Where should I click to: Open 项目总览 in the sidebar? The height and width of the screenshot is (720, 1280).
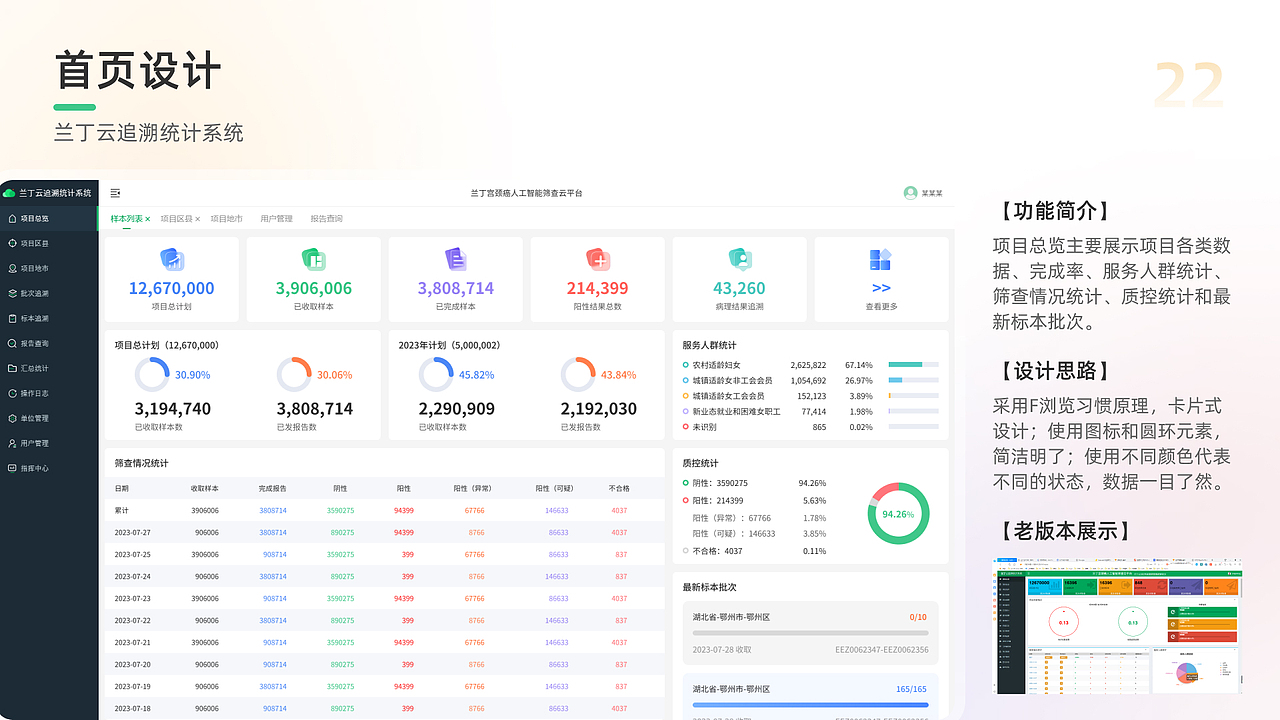click(49, 218)
